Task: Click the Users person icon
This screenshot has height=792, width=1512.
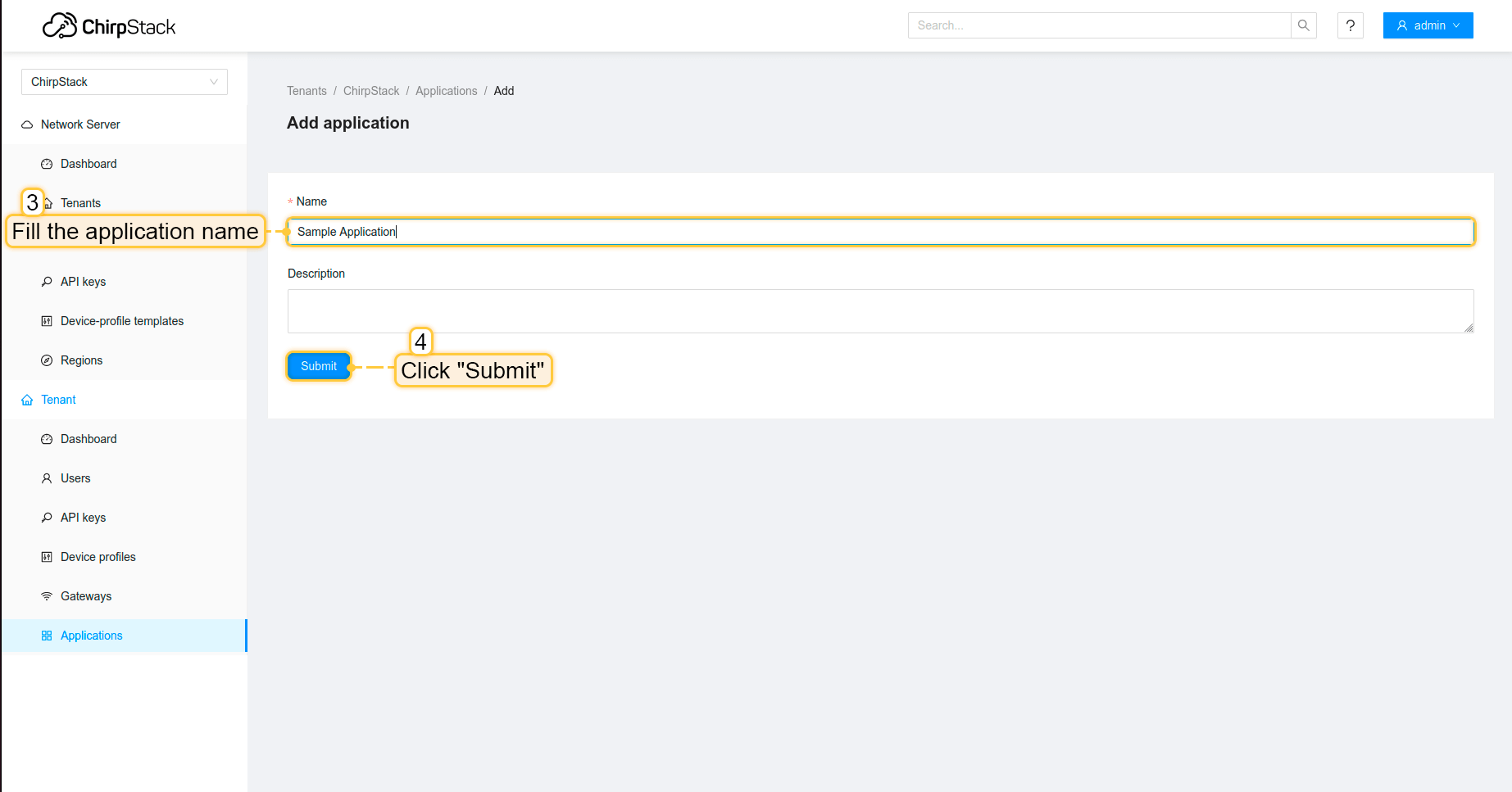Action: coord(47,478)
